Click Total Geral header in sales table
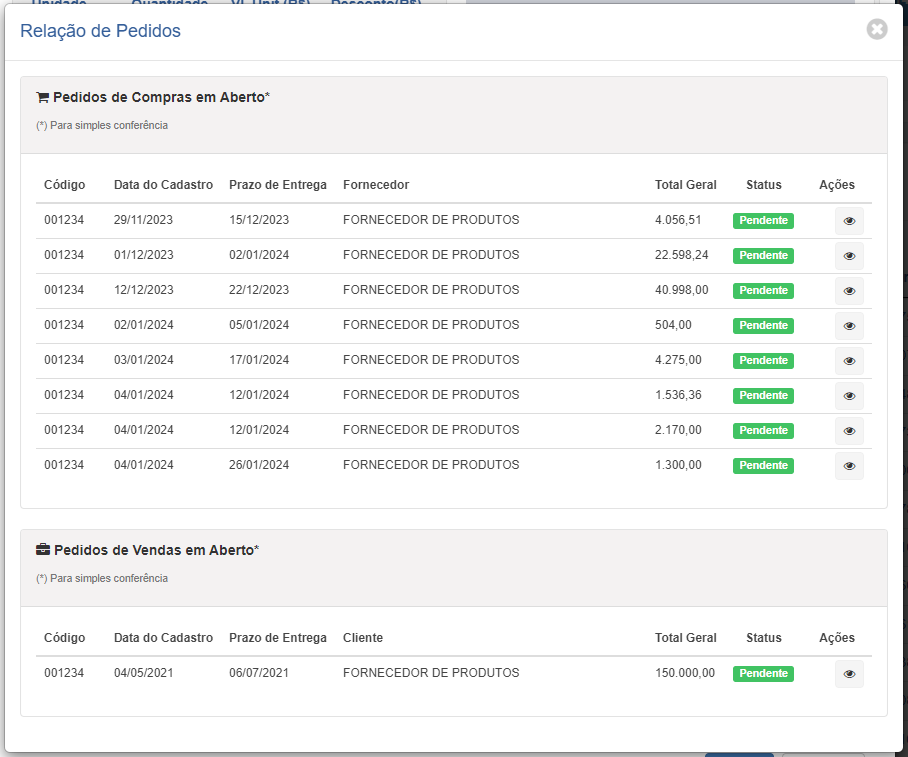Image resolution: width=908 pixels, height=757 pixels. [686, 638]
